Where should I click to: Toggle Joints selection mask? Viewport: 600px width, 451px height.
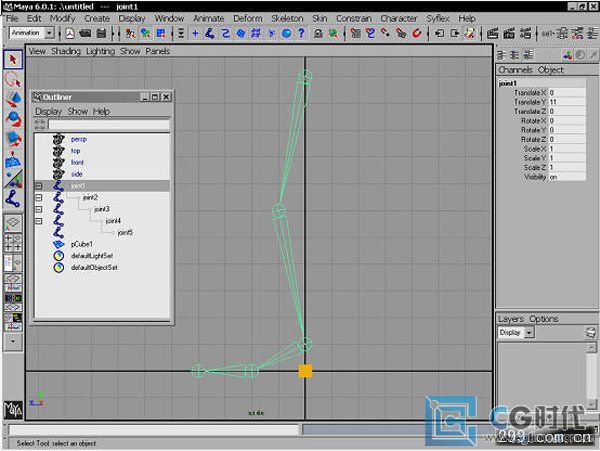pos(210,34)
